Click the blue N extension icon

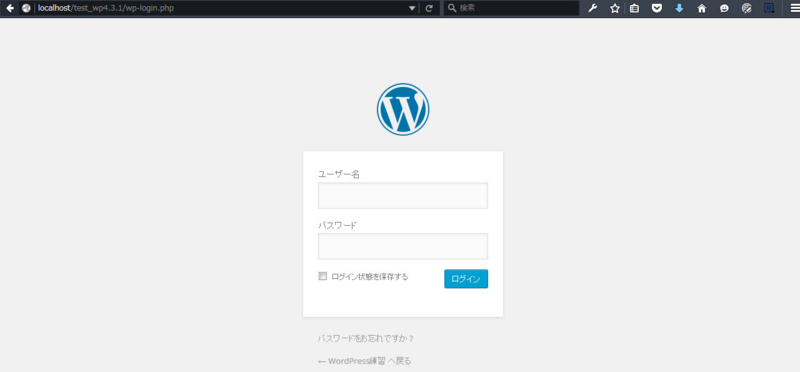point(769,8)
